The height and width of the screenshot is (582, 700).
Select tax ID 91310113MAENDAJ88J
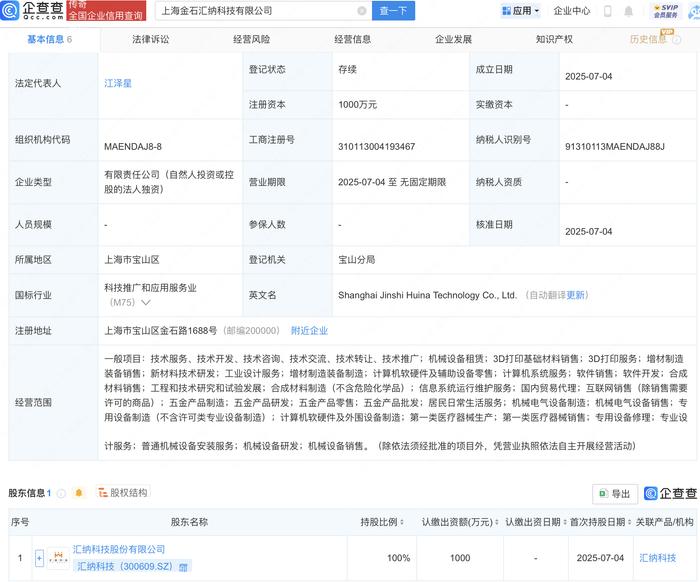point(615,147)
